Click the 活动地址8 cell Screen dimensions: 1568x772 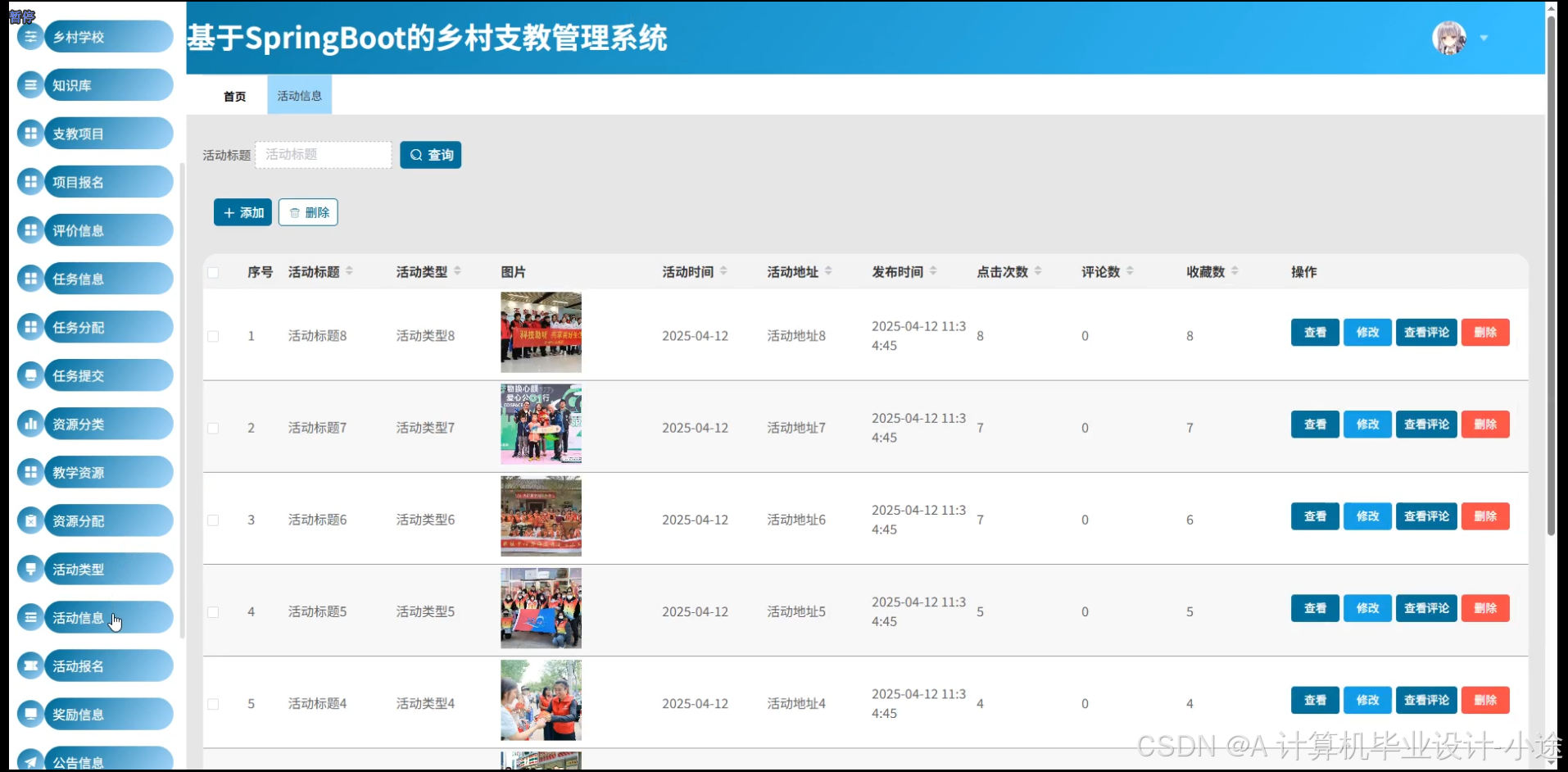tap(796, 336)
